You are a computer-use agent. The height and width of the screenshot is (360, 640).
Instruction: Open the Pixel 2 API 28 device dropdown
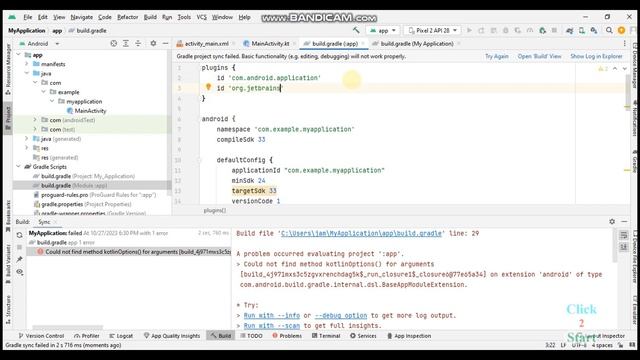pyautogui.click(x=433, y=30)
